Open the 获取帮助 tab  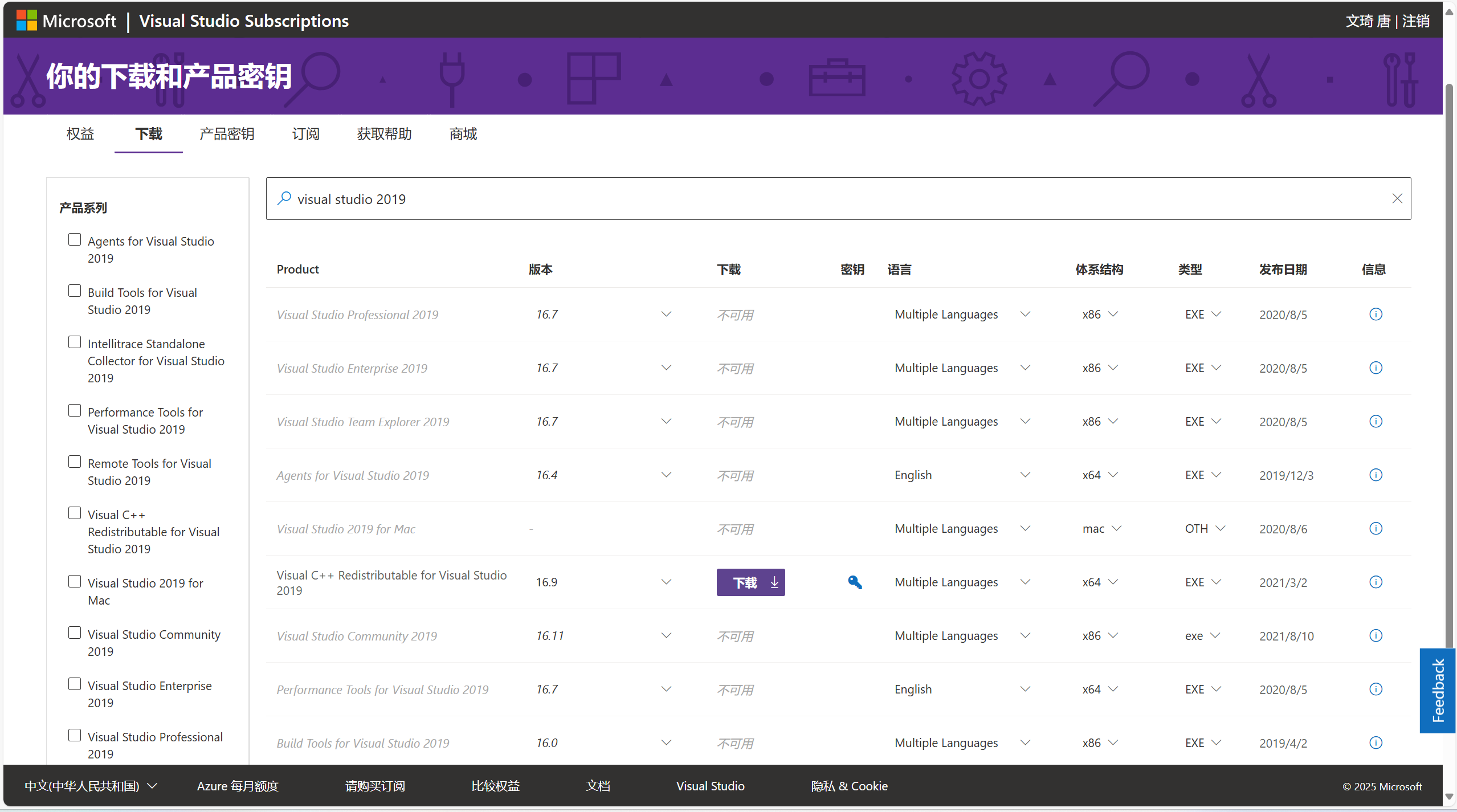384,134
